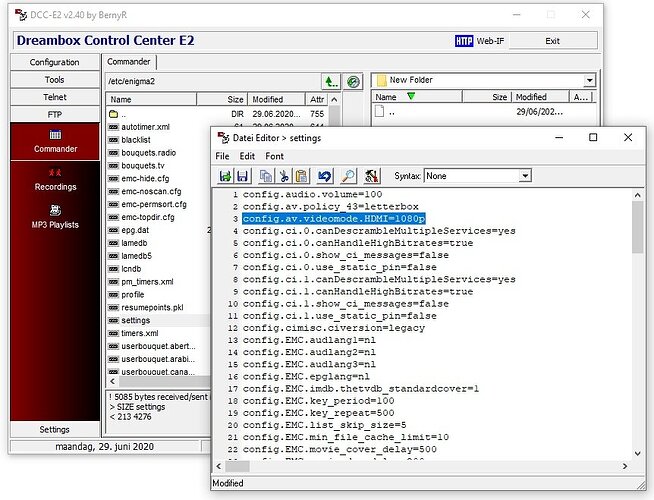Open the File menu in Datei Editor
The image size is (654, 500).
click(x=222, y=156)
